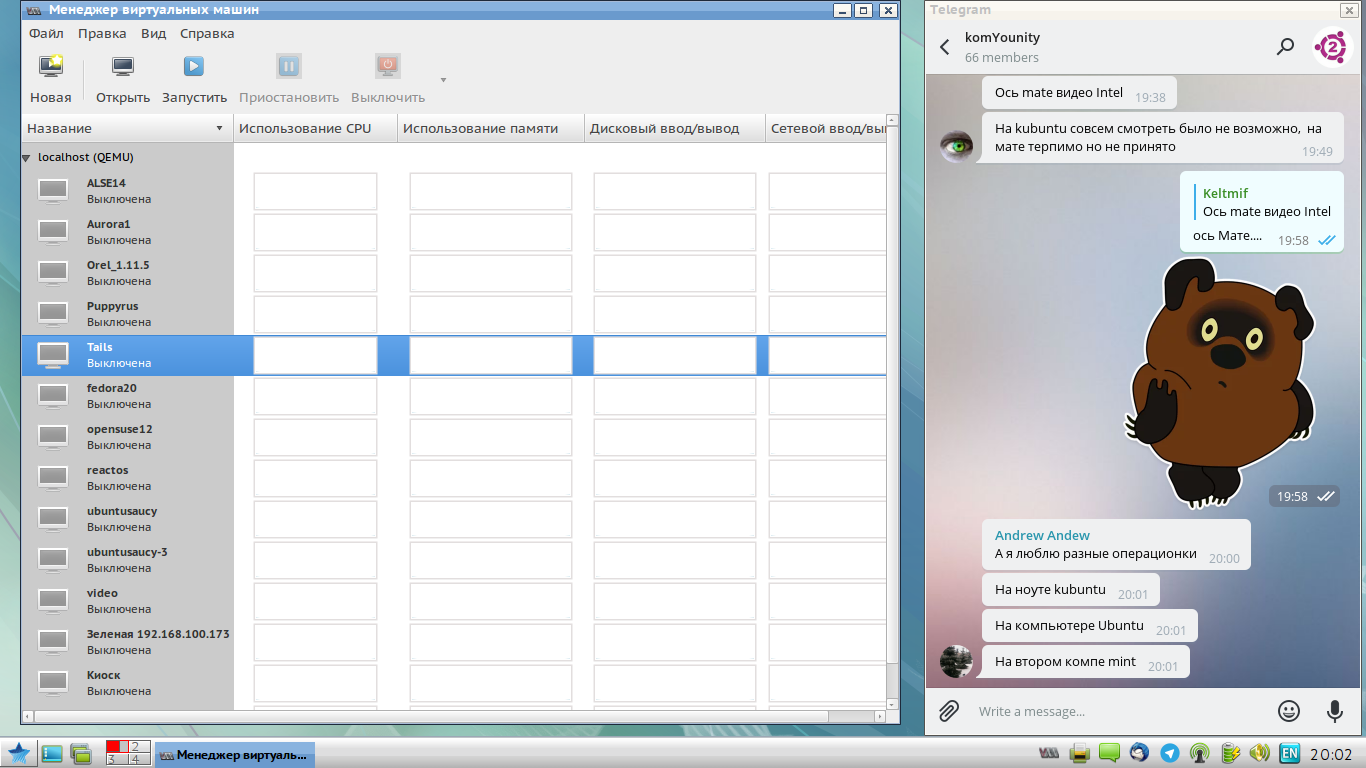The width and height of the screenshot is (1366, 768).
Task: Click the video VM monitor icon
Action: 53,601
